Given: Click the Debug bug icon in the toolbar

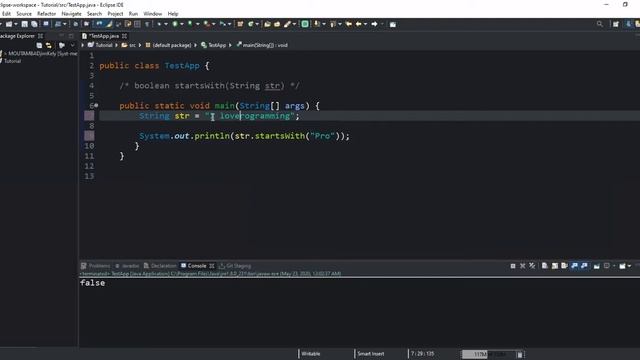Looking at the screenshot, I should click(159, 24).
